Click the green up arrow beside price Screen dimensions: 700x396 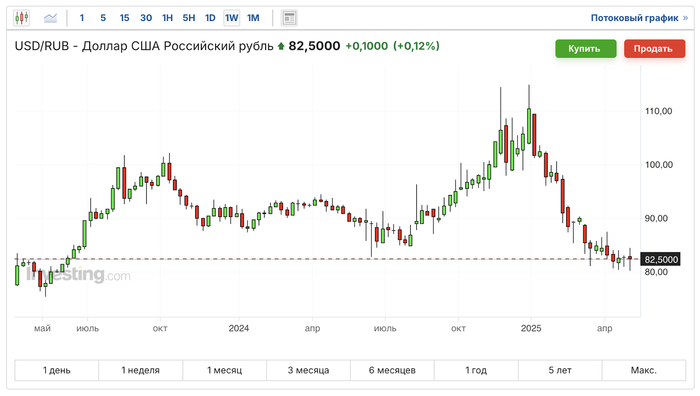coord(281,46)
